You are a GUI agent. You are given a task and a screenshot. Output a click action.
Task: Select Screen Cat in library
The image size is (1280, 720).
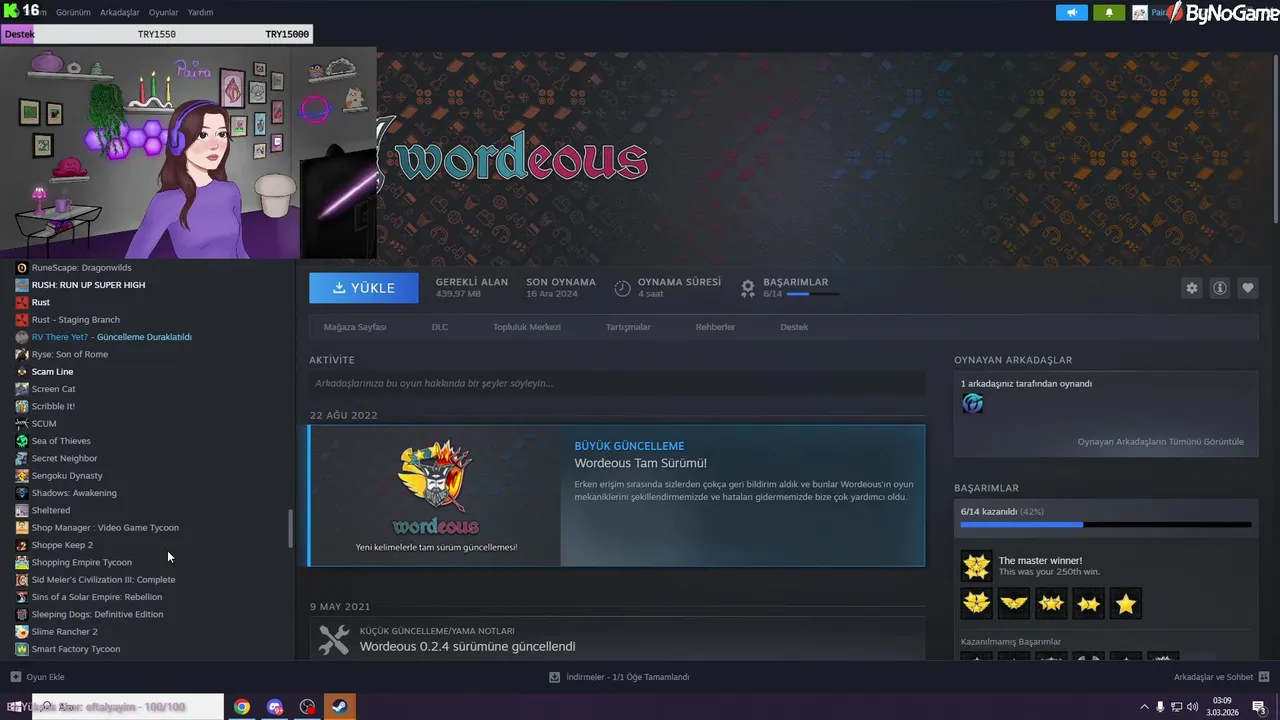(53, 389)
